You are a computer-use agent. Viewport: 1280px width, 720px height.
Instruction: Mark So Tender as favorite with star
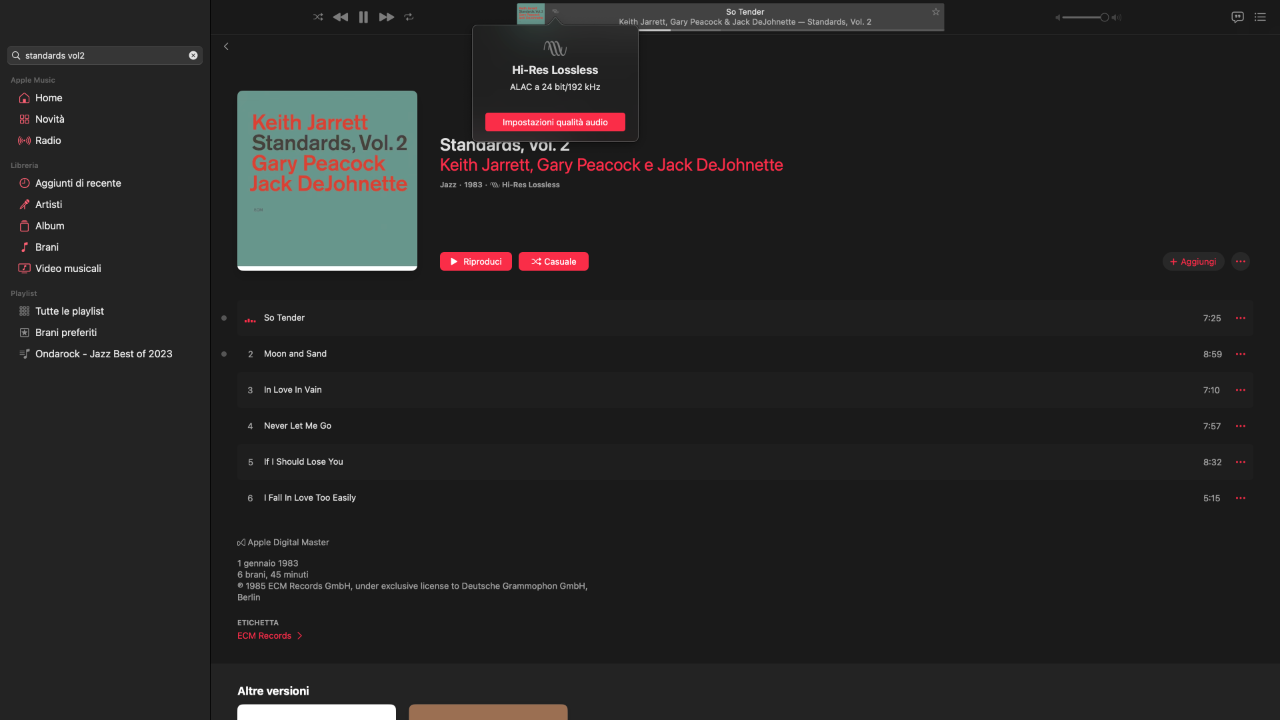936,12
